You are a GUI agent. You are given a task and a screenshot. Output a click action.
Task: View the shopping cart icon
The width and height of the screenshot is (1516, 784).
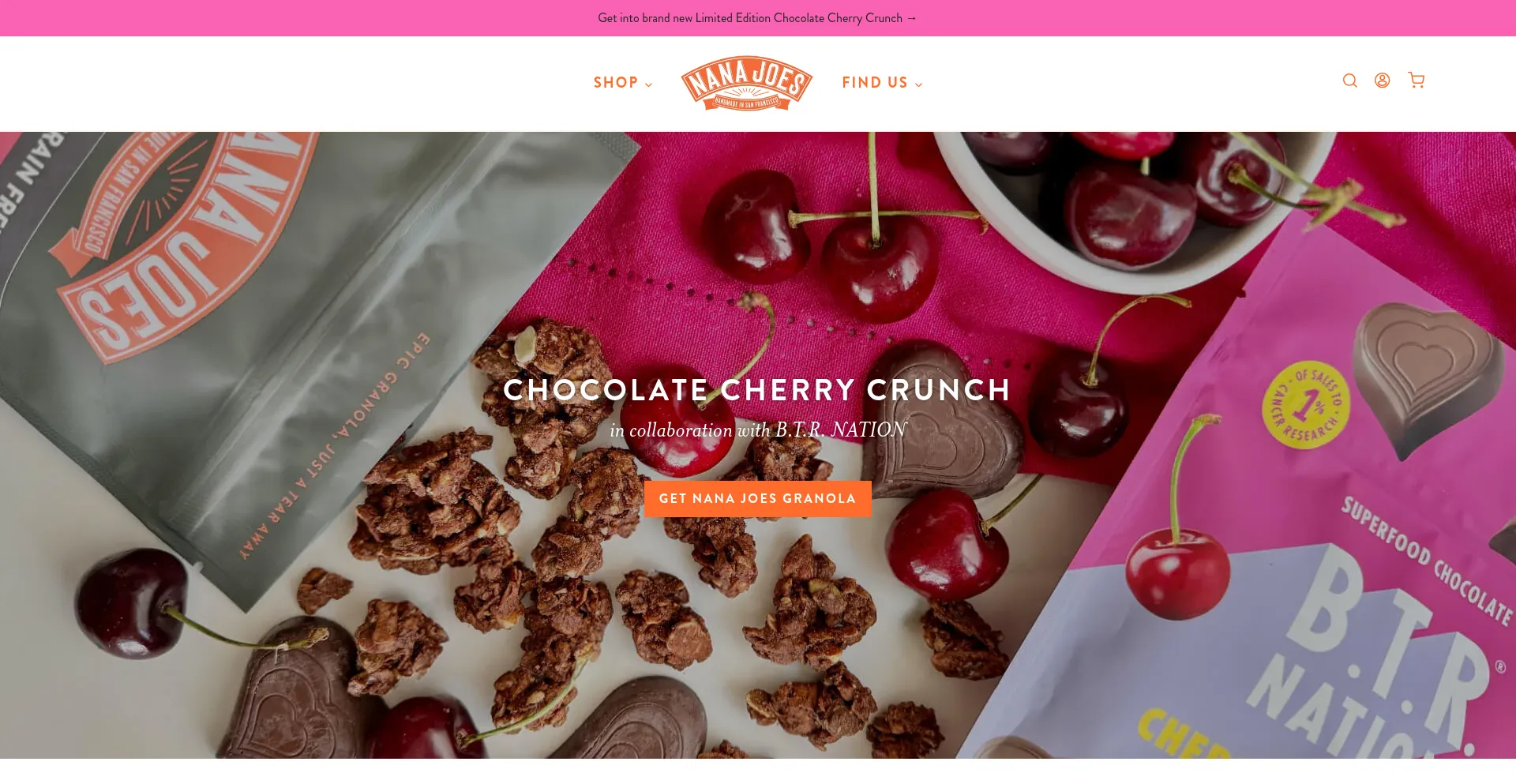click(1417, 81)
